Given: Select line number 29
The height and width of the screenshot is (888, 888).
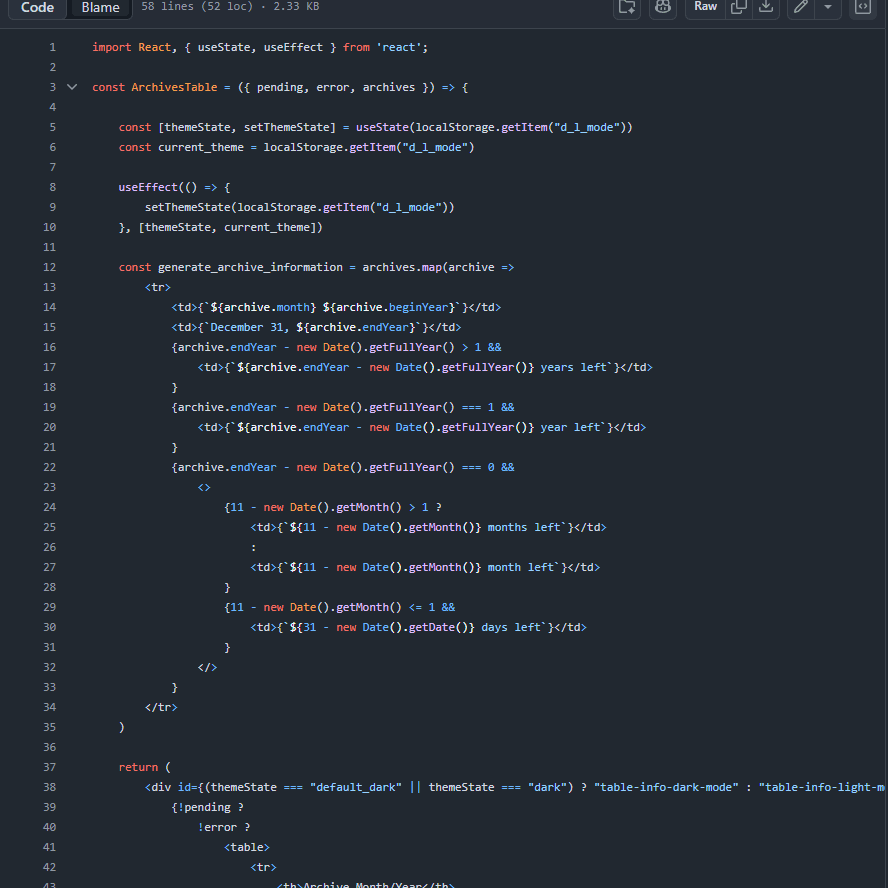Looking at the screenshot, I should pos(50,607).
